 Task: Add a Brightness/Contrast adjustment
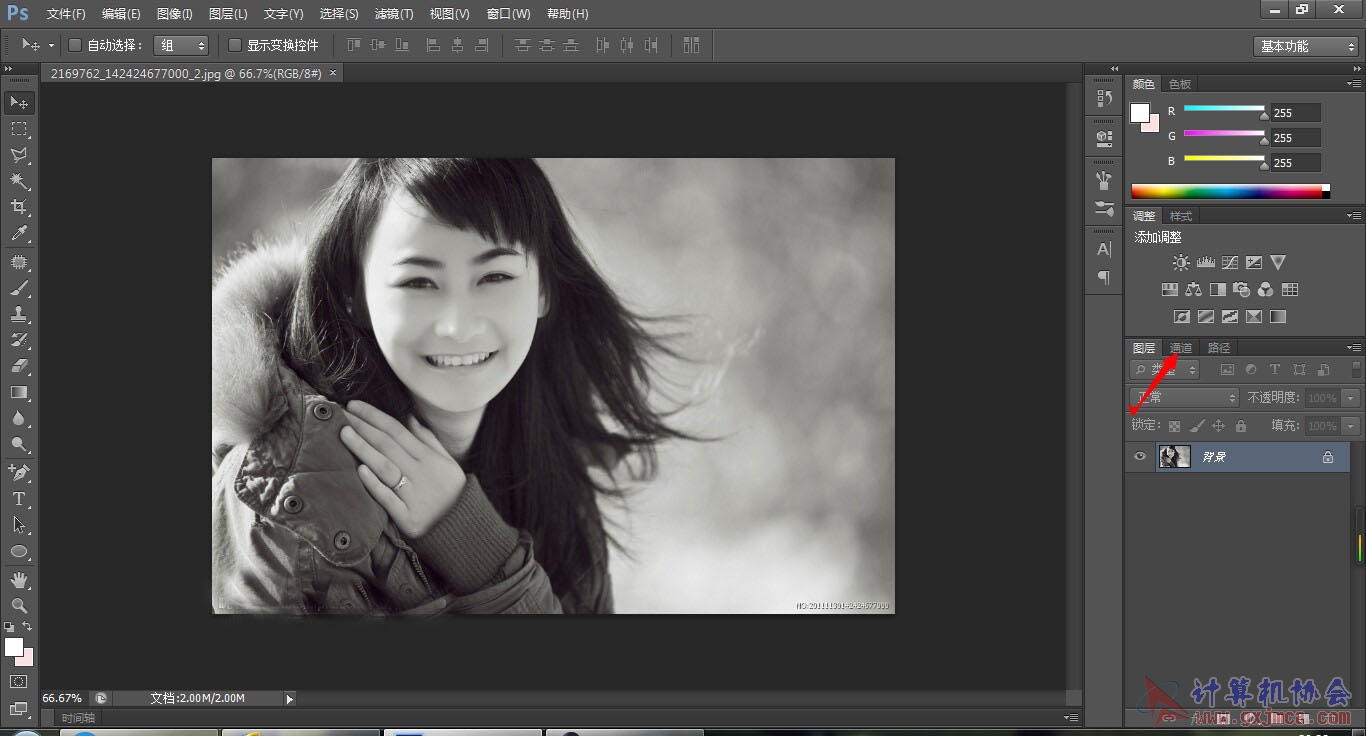click(x=1181, y=262)
